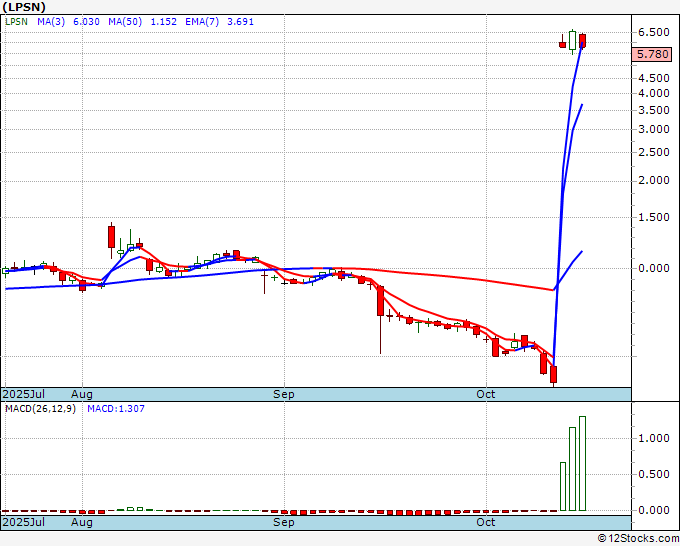Click the MA(50) legend label
The height and width of the screenshot is (546, 680).
click(125, 22)
